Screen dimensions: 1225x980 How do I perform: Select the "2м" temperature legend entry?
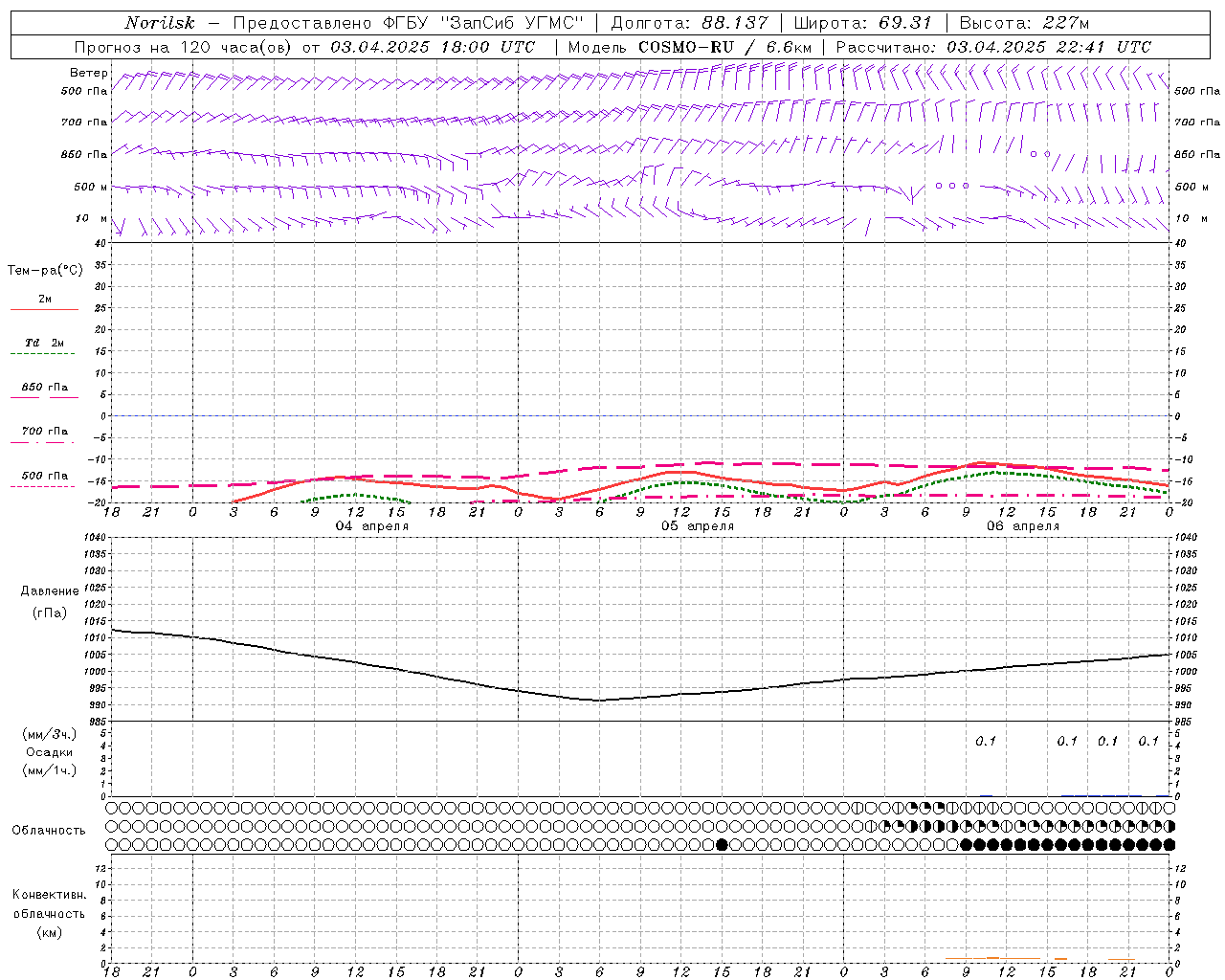(45, 299)
